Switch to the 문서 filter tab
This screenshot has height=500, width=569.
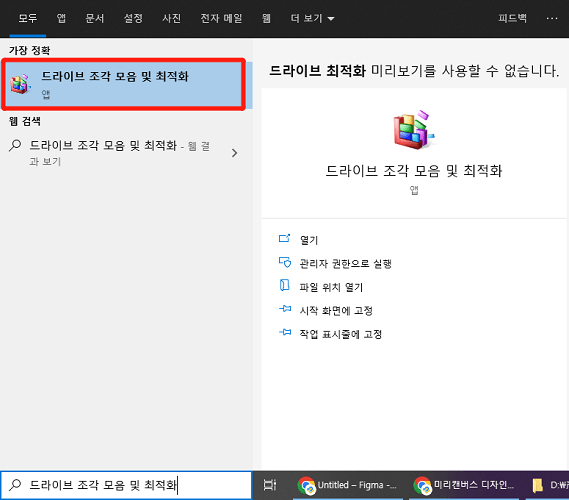click(94, 18)
